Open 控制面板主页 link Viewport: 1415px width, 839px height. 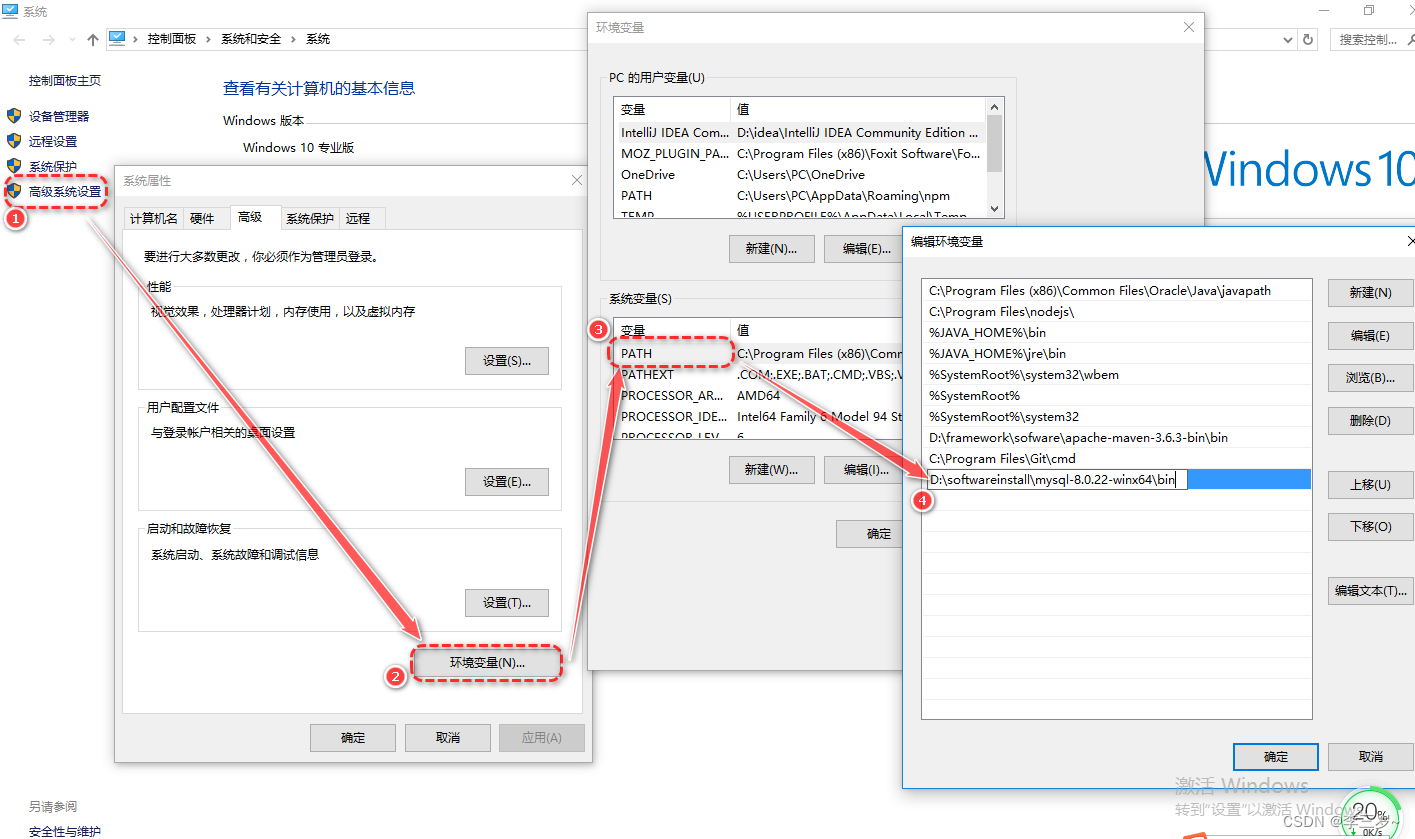point(65,80)
